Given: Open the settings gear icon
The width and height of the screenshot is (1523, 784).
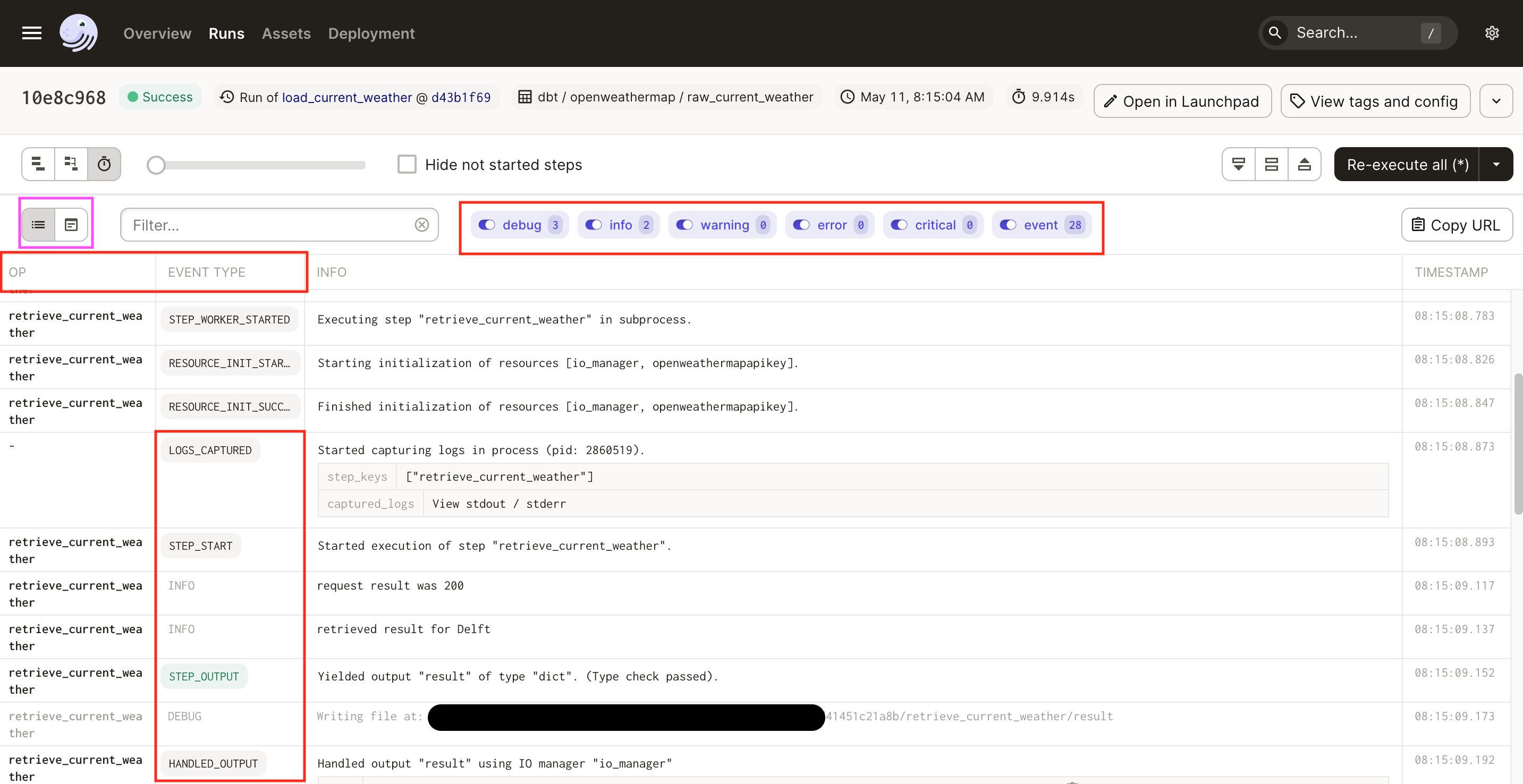Looking at the screenshot, I should click(1492, 33).
